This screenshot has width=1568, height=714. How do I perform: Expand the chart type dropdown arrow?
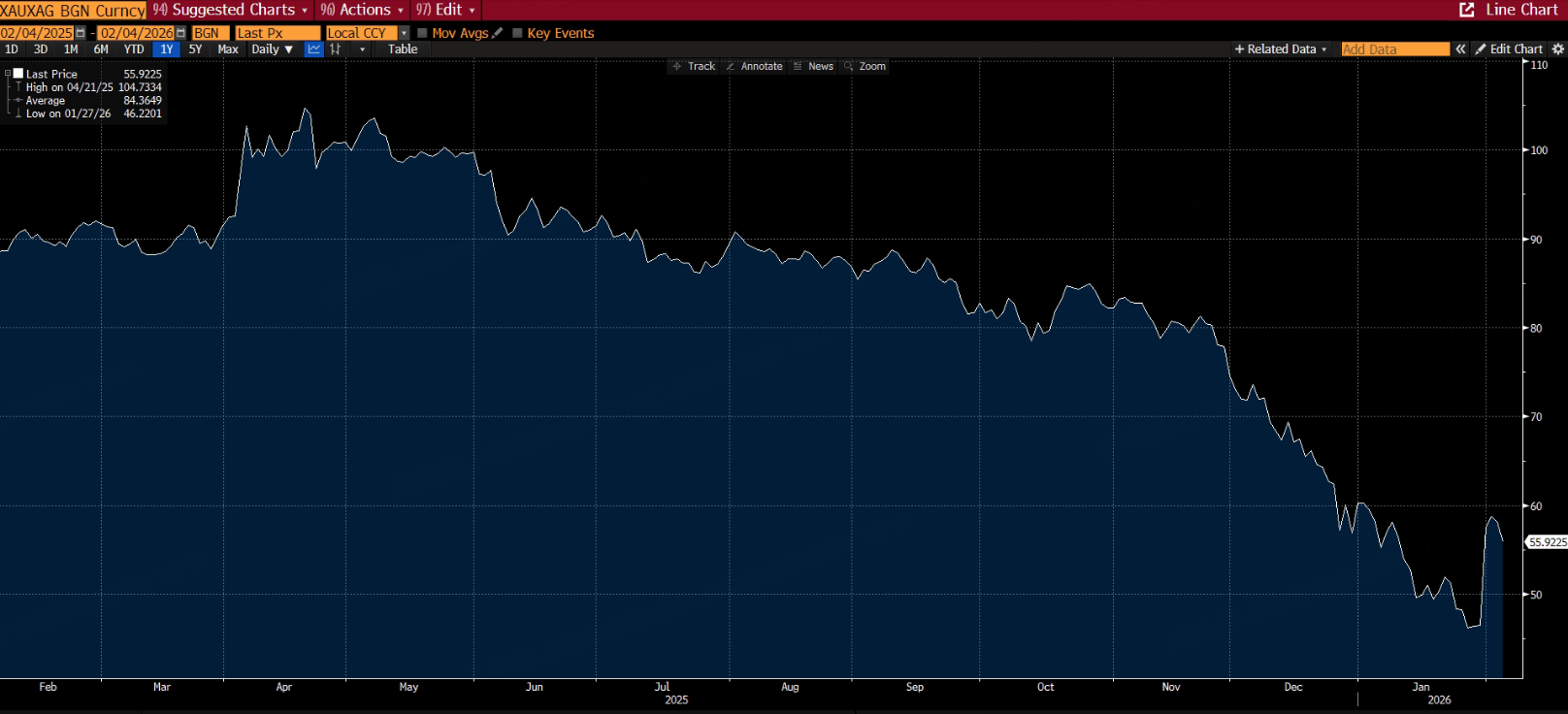coord(362,49)
